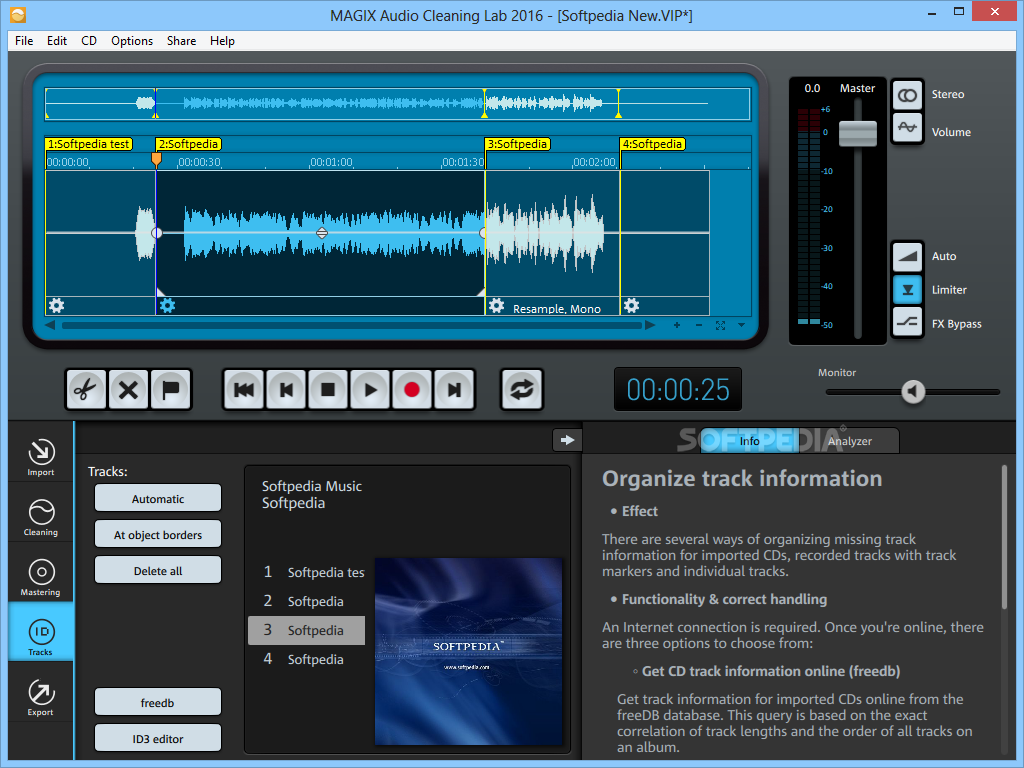The height and width of the screenshot is (768, 1024).
Task: Click the Master volume fader
Action: pos(857,134)
